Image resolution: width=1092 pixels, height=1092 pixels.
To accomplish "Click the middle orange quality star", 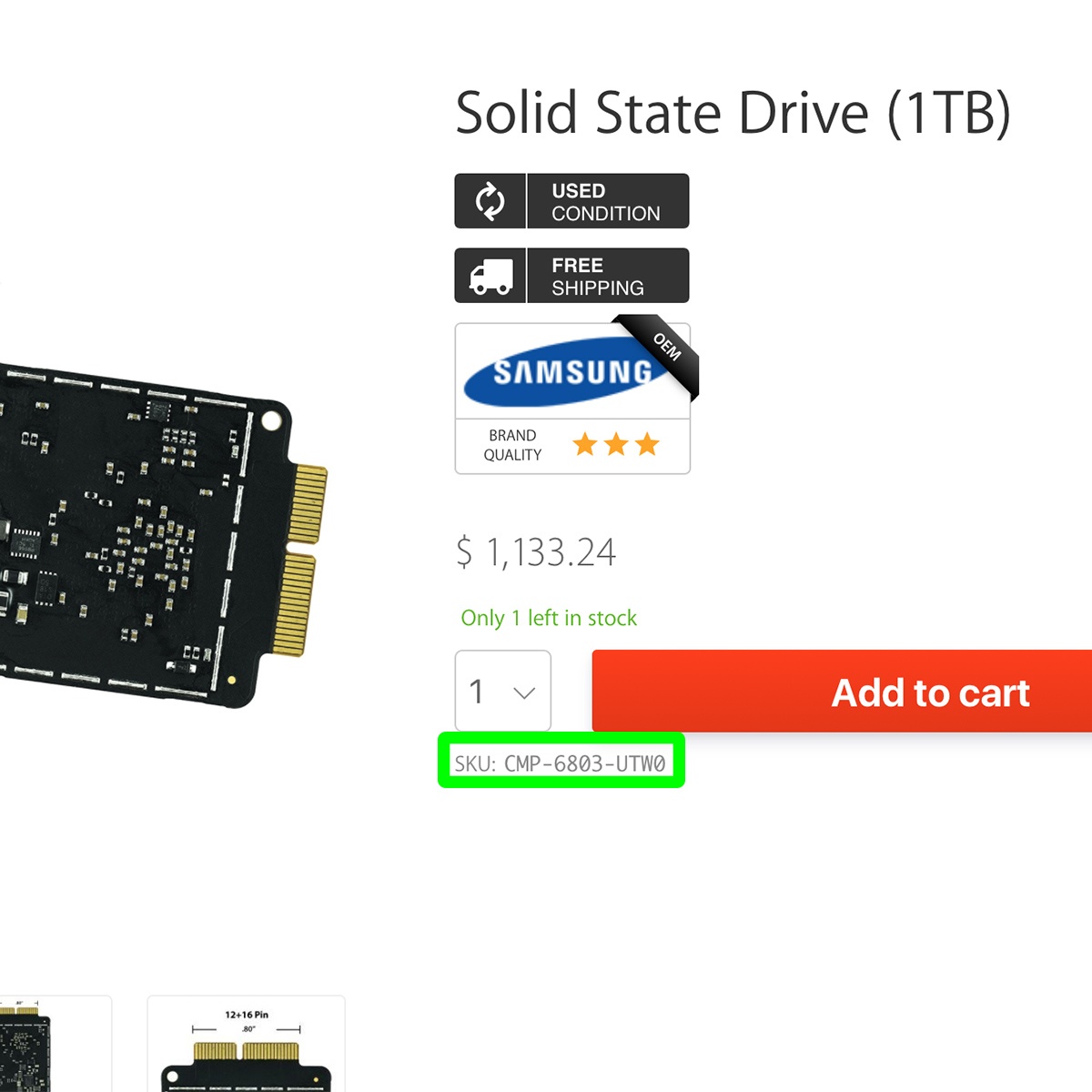I will click(x=616, y=444).
